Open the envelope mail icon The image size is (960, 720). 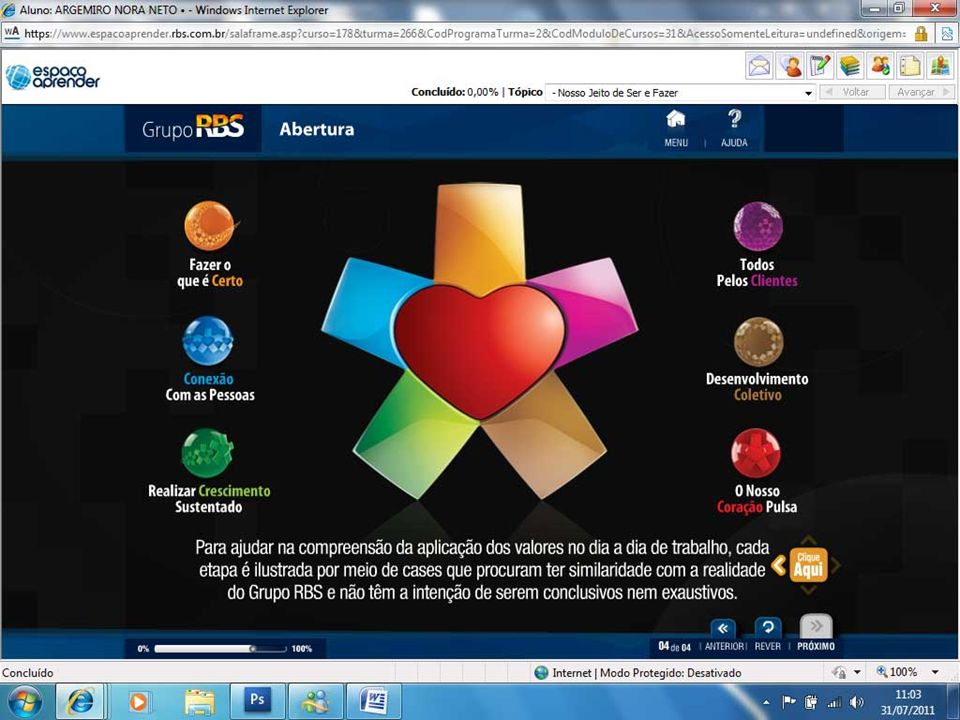pyautogui.click(x=759, y=66)
